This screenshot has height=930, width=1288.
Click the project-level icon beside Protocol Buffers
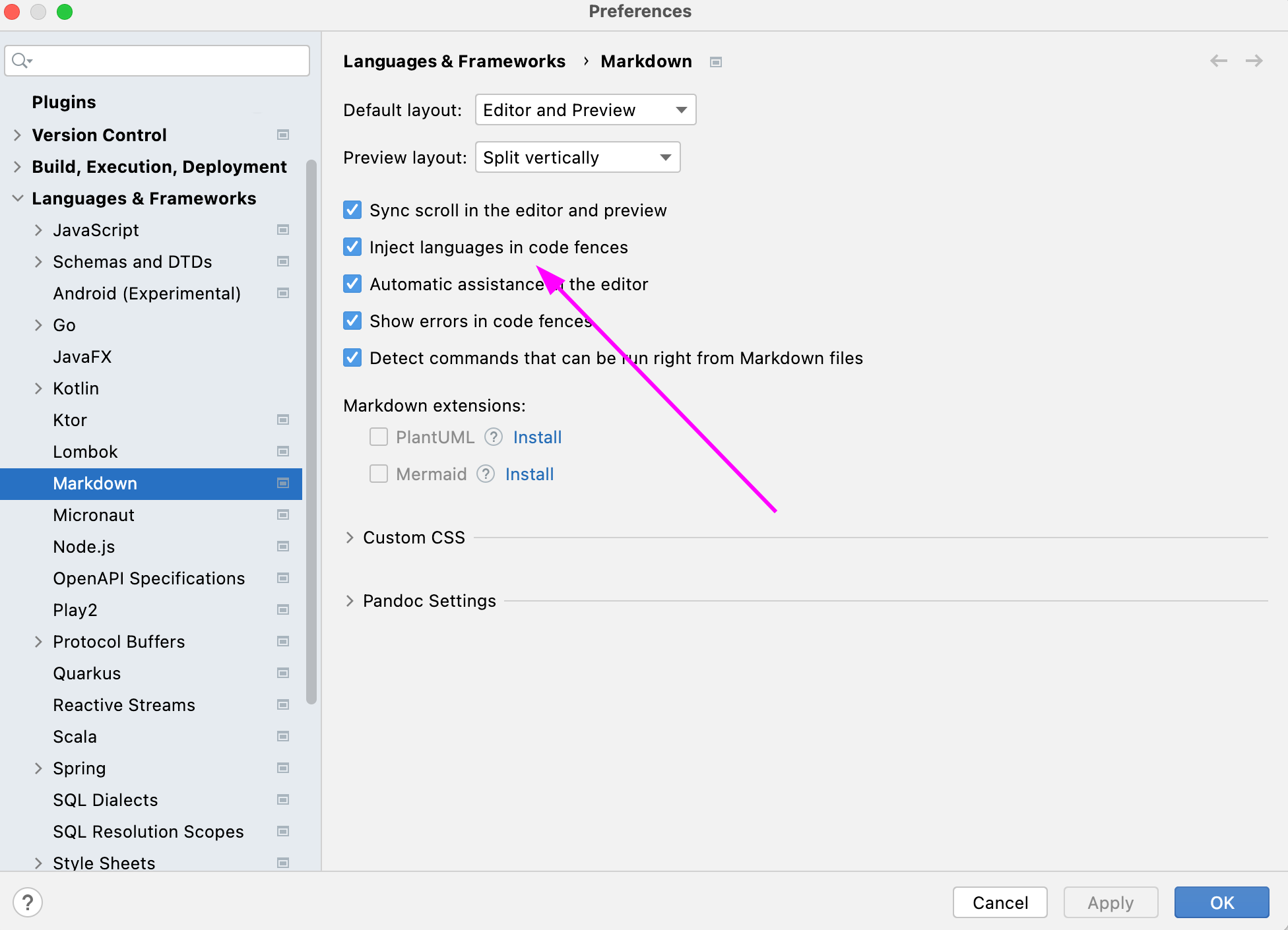pyautogui.click(x=283, y=641)
